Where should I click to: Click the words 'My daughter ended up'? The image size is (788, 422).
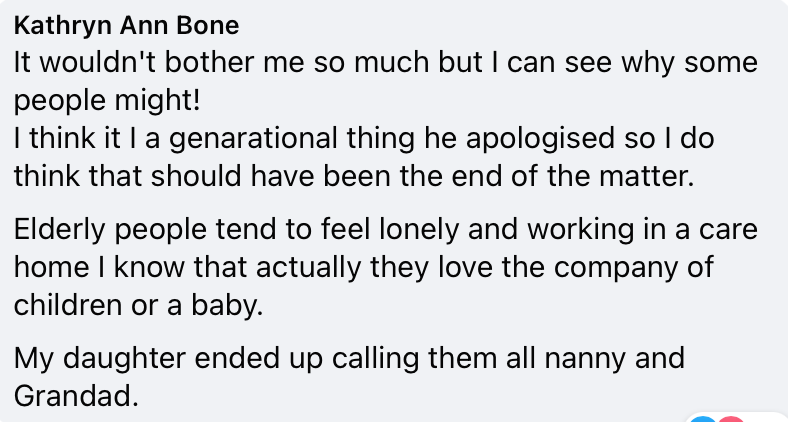(168, 358)
